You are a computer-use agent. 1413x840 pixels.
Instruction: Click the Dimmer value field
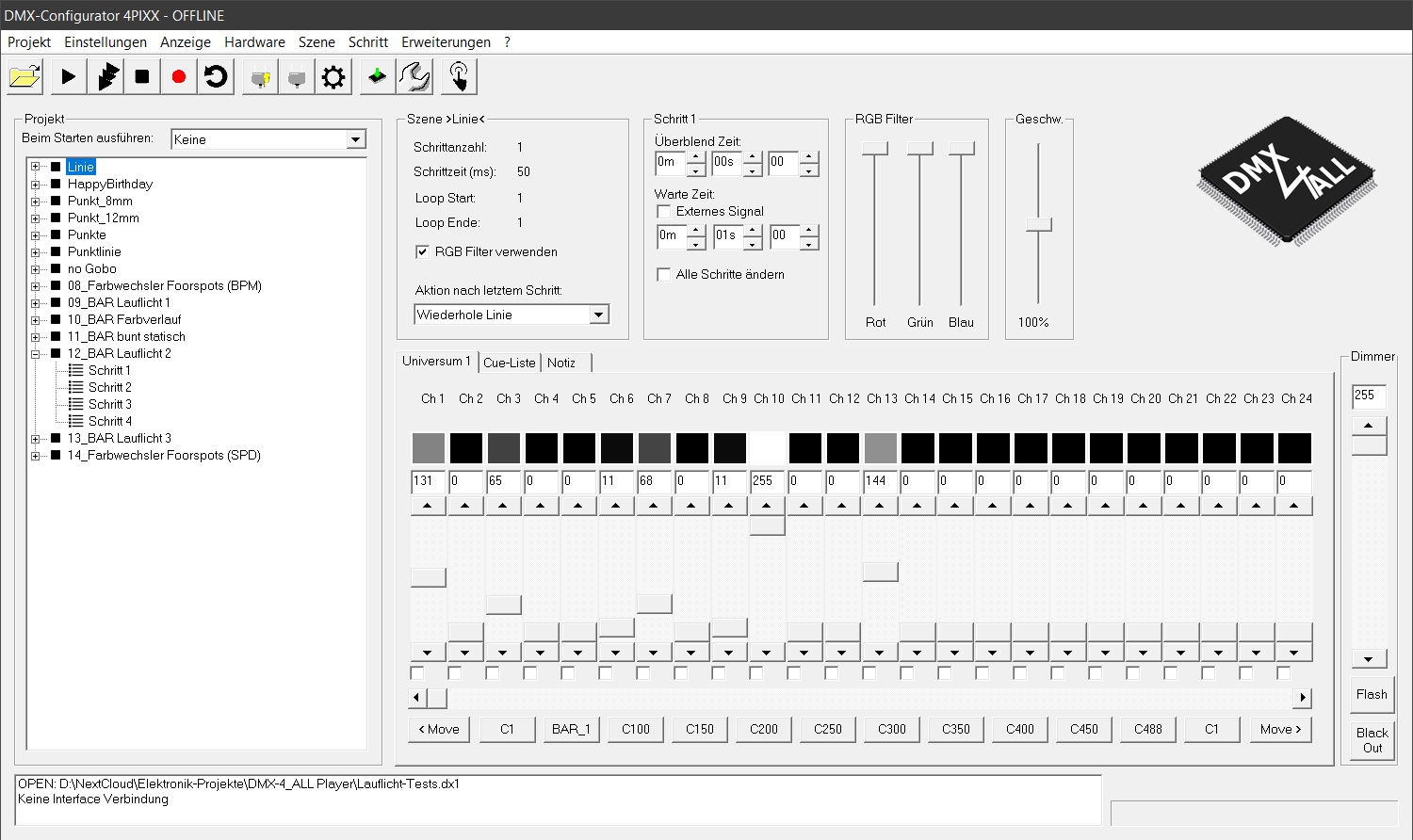[1369, 396]
